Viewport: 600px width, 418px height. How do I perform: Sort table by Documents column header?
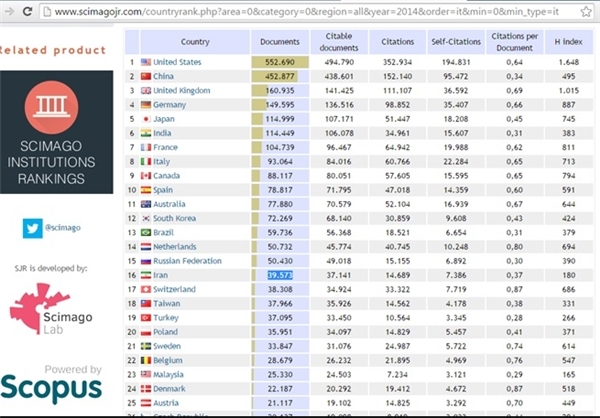[280, 42]
